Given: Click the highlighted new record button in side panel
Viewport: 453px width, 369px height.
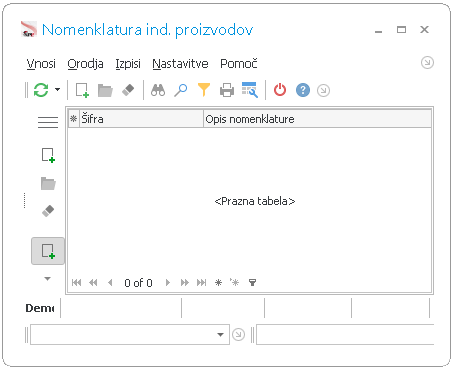Looking at the screenshot, I should (48, 251).
